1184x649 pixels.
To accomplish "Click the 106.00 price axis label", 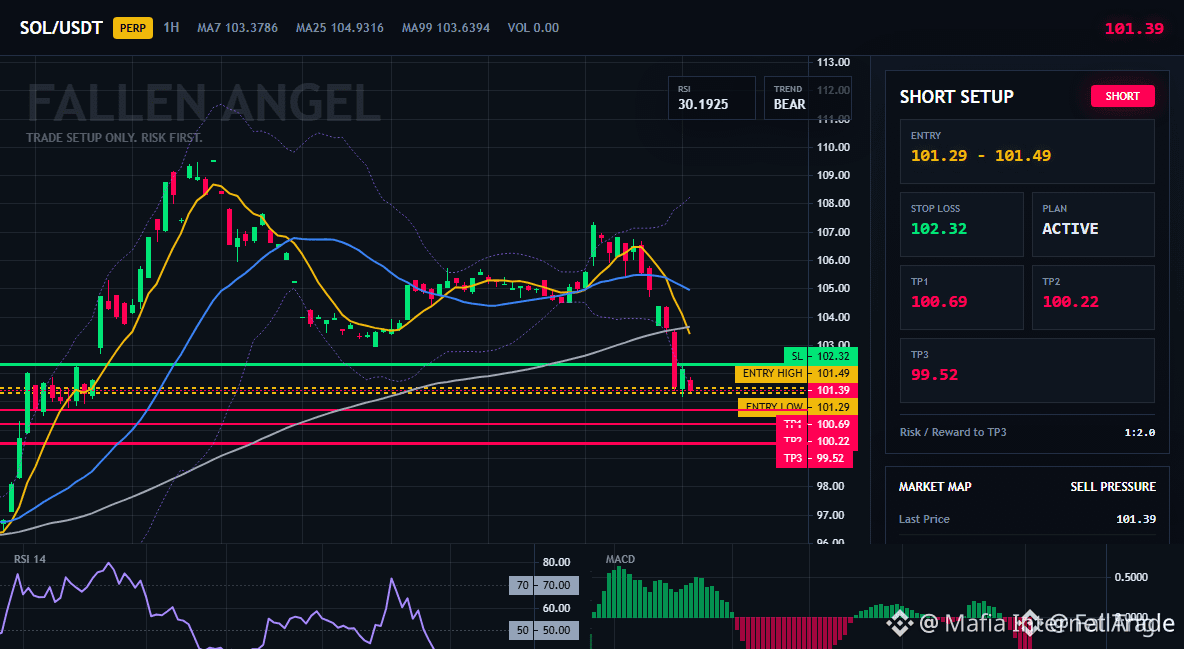I will click(833, 260).
